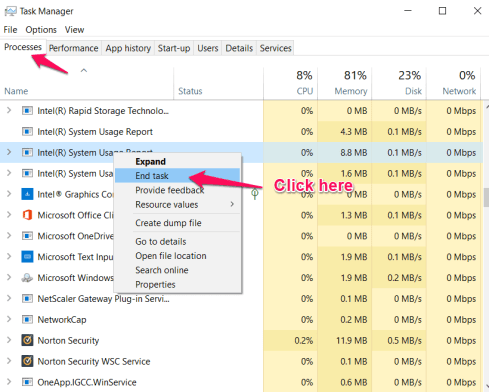Expand the Intel Rapid Storage Technology row
Viewport: 489px width, 392px height.
click(x=9, y=110)
